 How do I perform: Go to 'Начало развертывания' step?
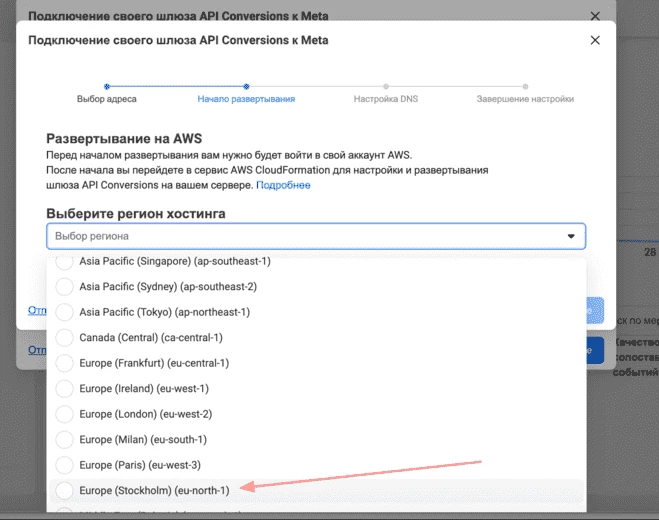point(246,99)
